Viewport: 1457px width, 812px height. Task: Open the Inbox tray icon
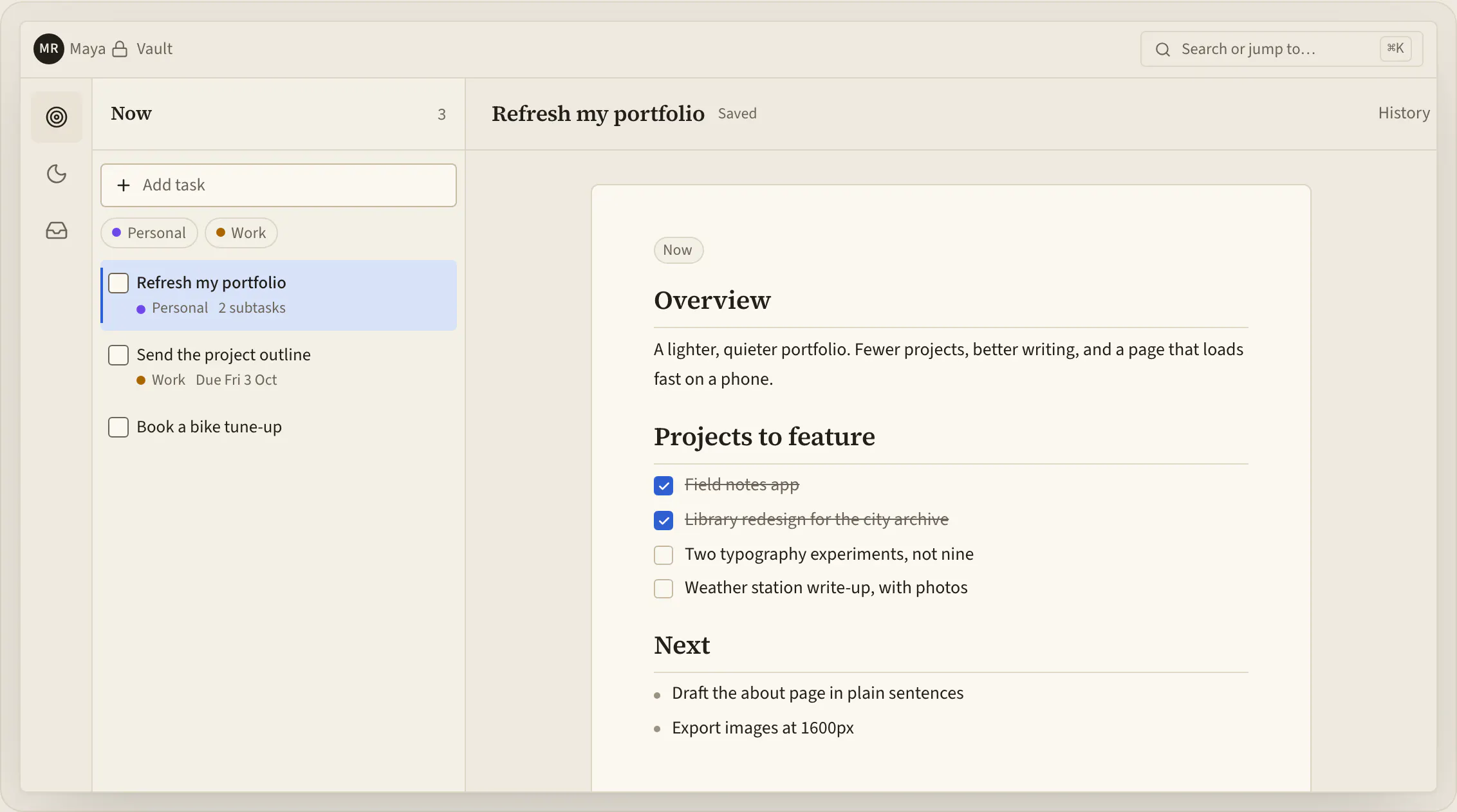pos(57,230)
